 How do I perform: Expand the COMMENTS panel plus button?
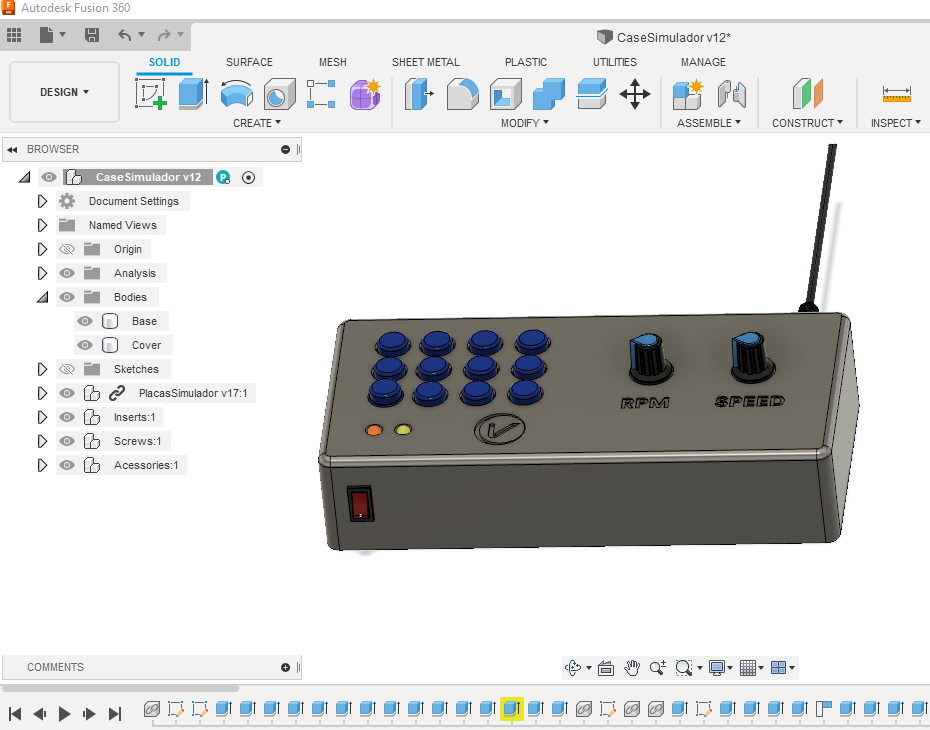click(x=285, y=667)
